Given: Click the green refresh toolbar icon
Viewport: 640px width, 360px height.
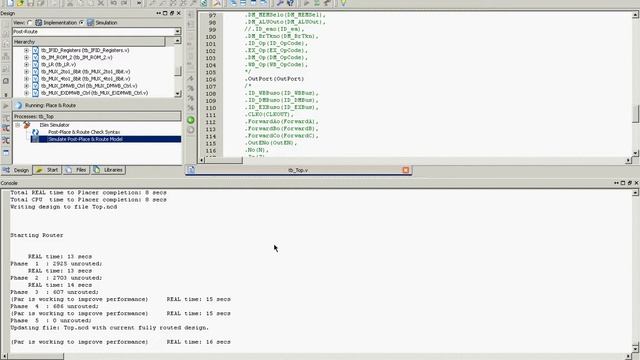Looking at the screenshot, I should (204, 3).
